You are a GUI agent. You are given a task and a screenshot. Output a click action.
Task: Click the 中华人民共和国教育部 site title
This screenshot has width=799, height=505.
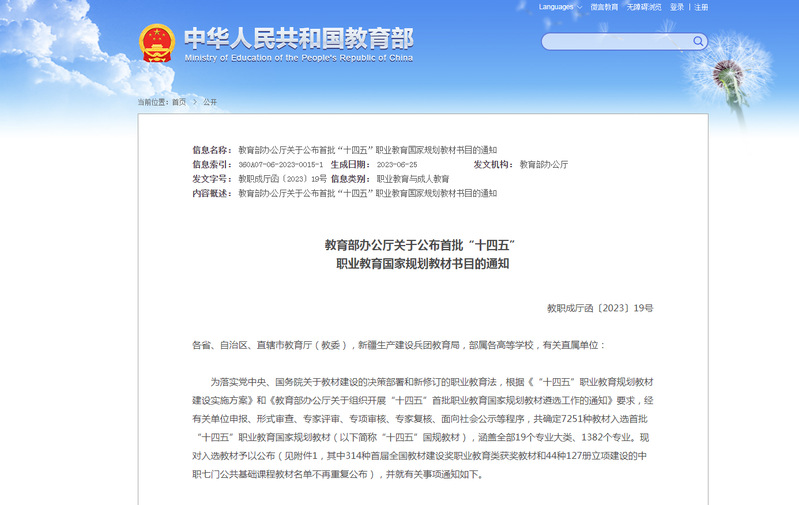coord(298,38)
